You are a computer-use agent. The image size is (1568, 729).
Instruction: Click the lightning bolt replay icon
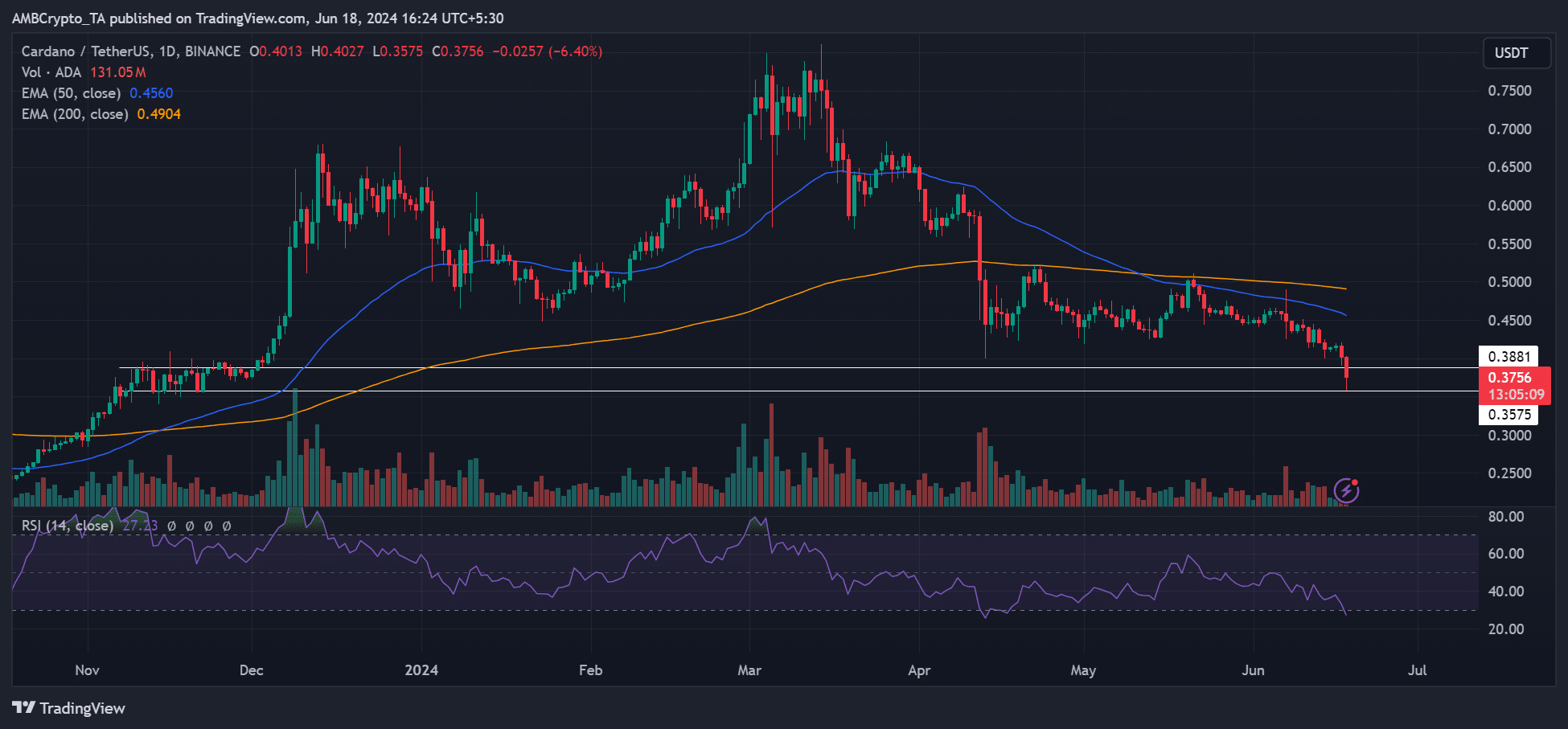[1346, 489]
